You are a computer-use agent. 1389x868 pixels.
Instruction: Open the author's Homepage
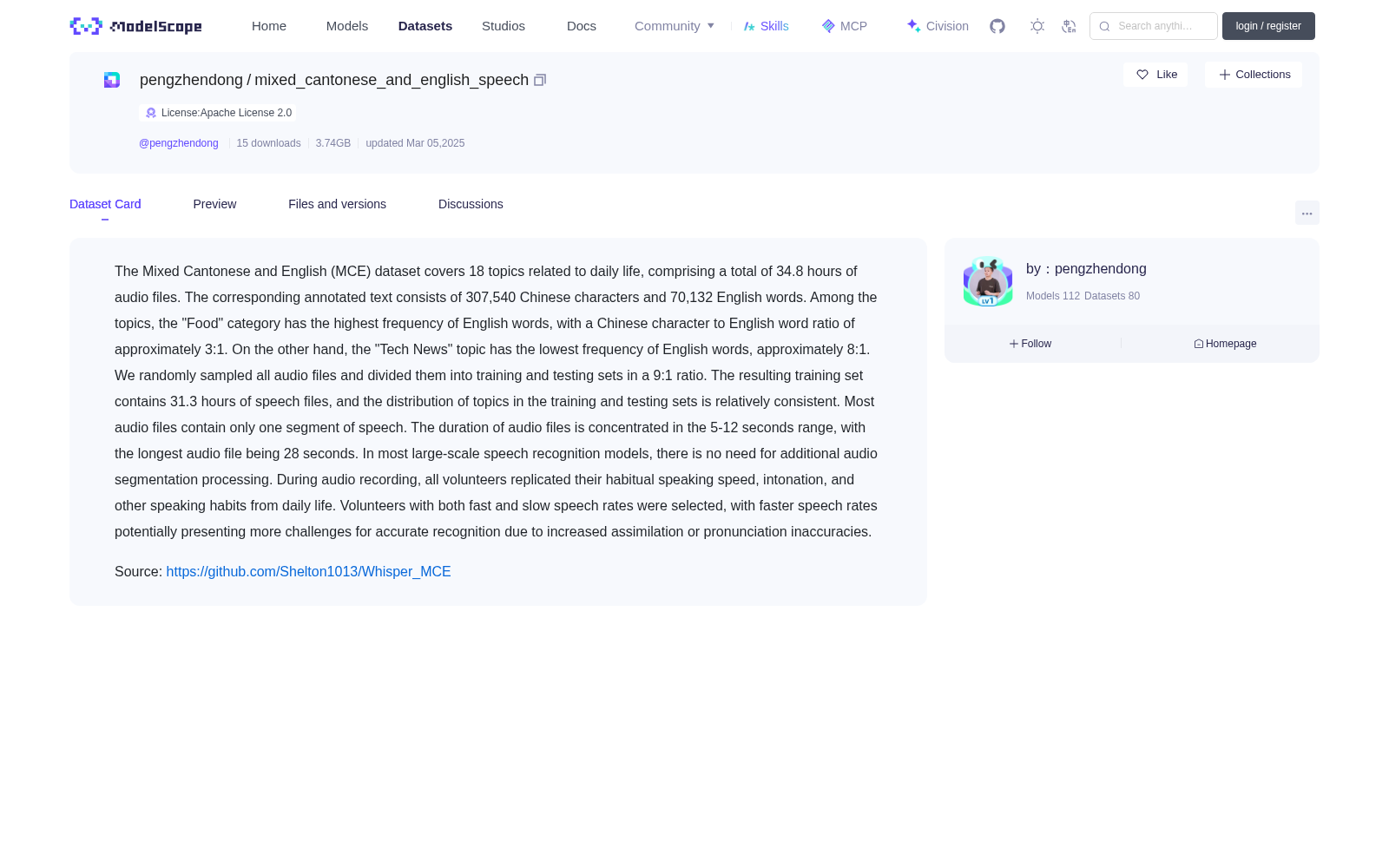(x=1225, y=344)
